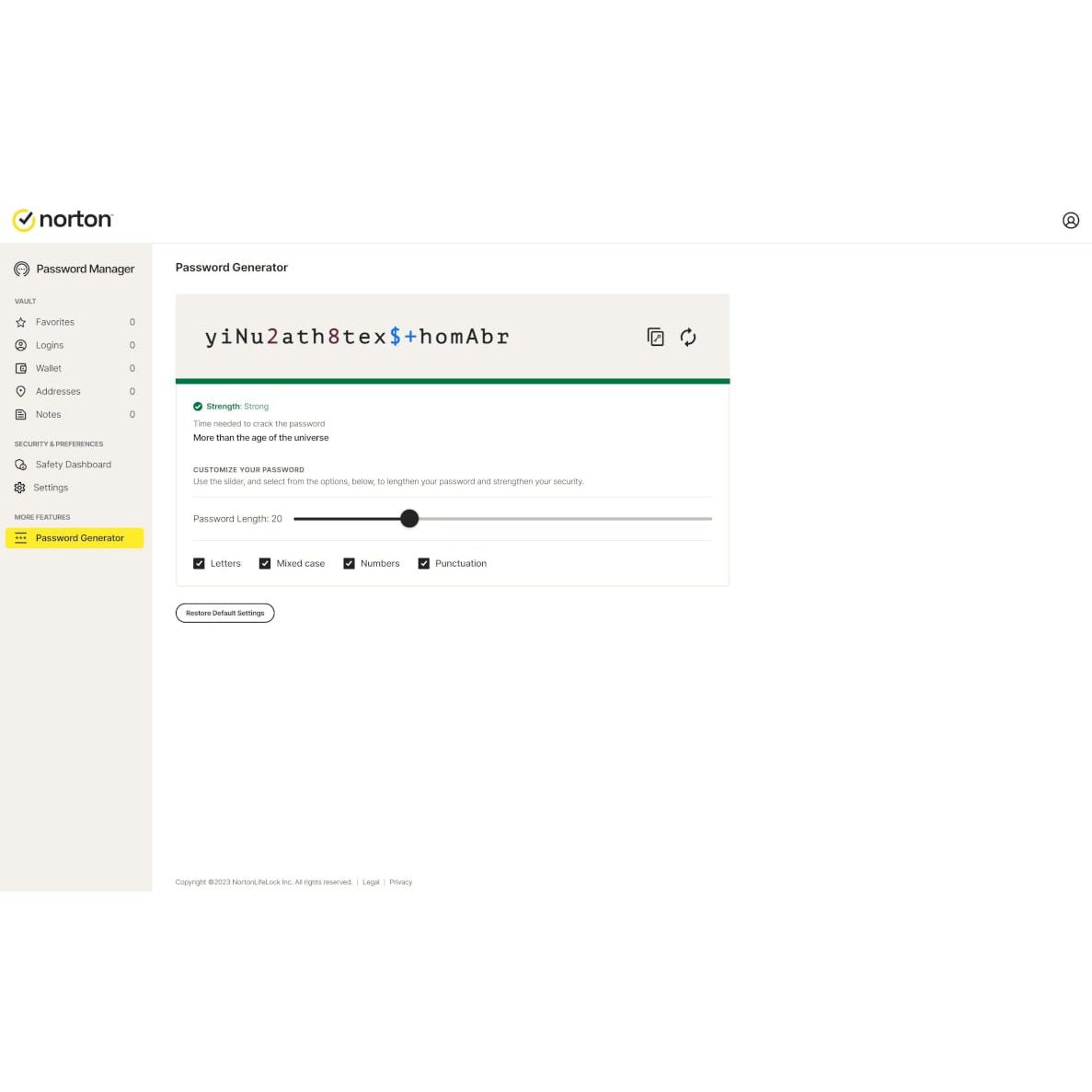Click the Settings gear icon
This screenshot has width=1092, height=1092.
tap(20, 489)
